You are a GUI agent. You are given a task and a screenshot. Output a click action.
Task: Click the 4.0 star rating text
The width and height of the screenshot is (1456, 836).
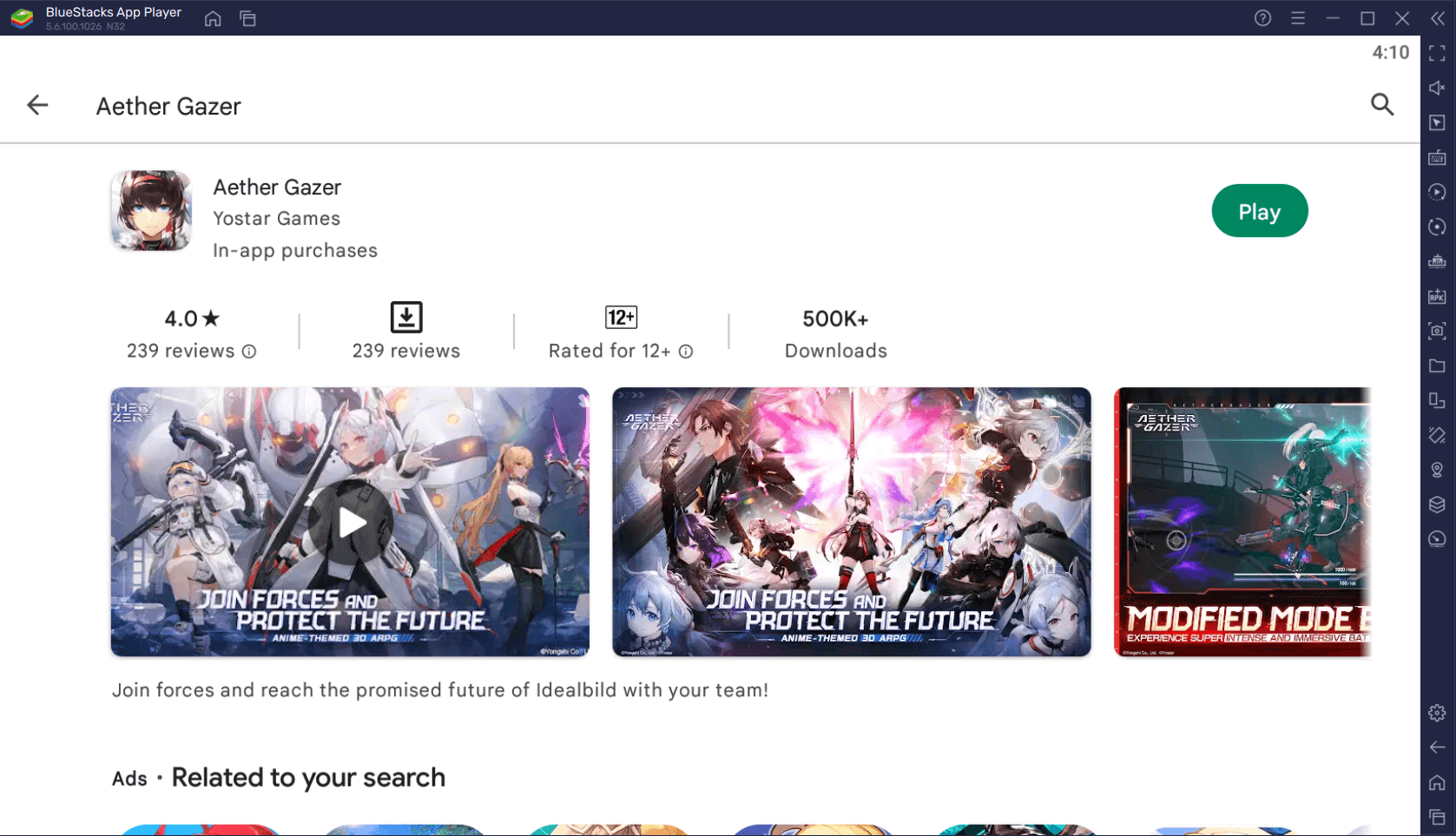tap(192, 319)
